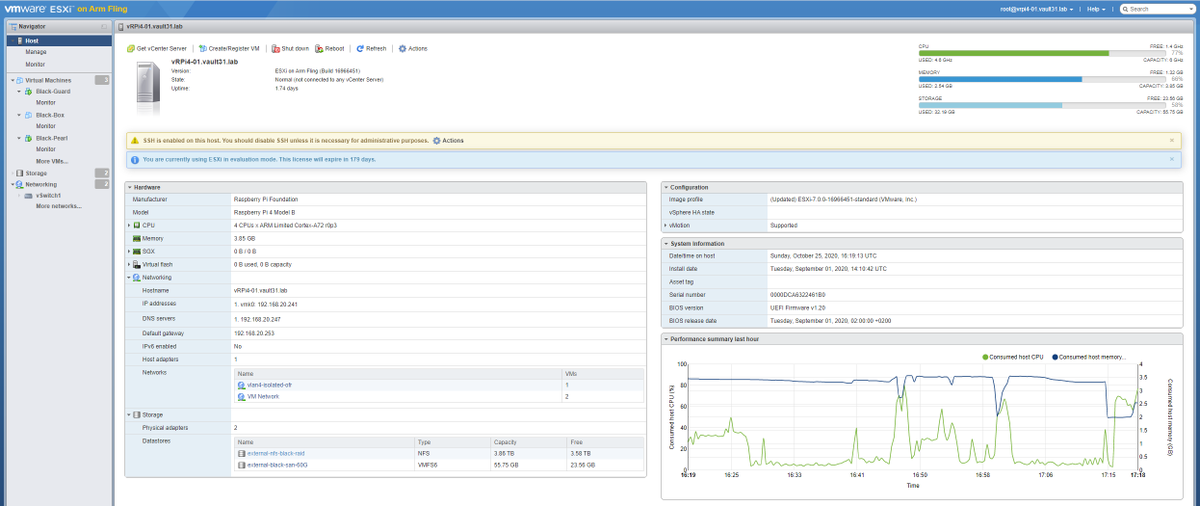Viewport: 1200px width, 506px height.
Task: Dismiss the SSH warning banner
Action: (1172, 140)
